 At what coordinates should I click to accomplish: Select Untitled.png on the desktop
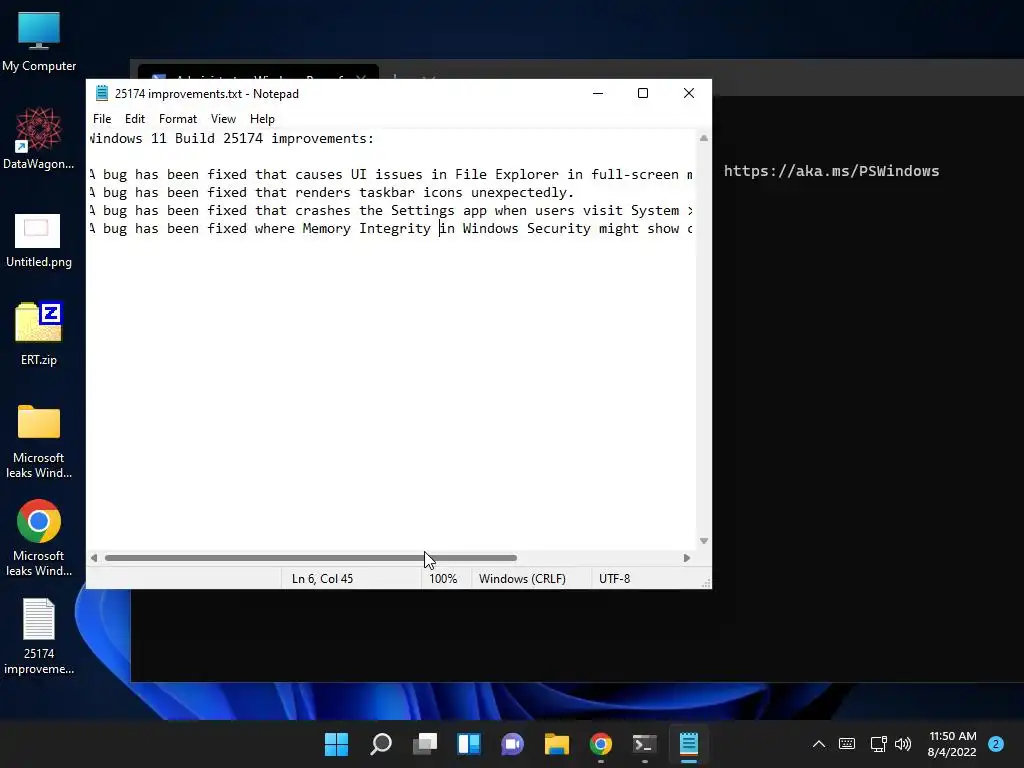click(39, 240)
